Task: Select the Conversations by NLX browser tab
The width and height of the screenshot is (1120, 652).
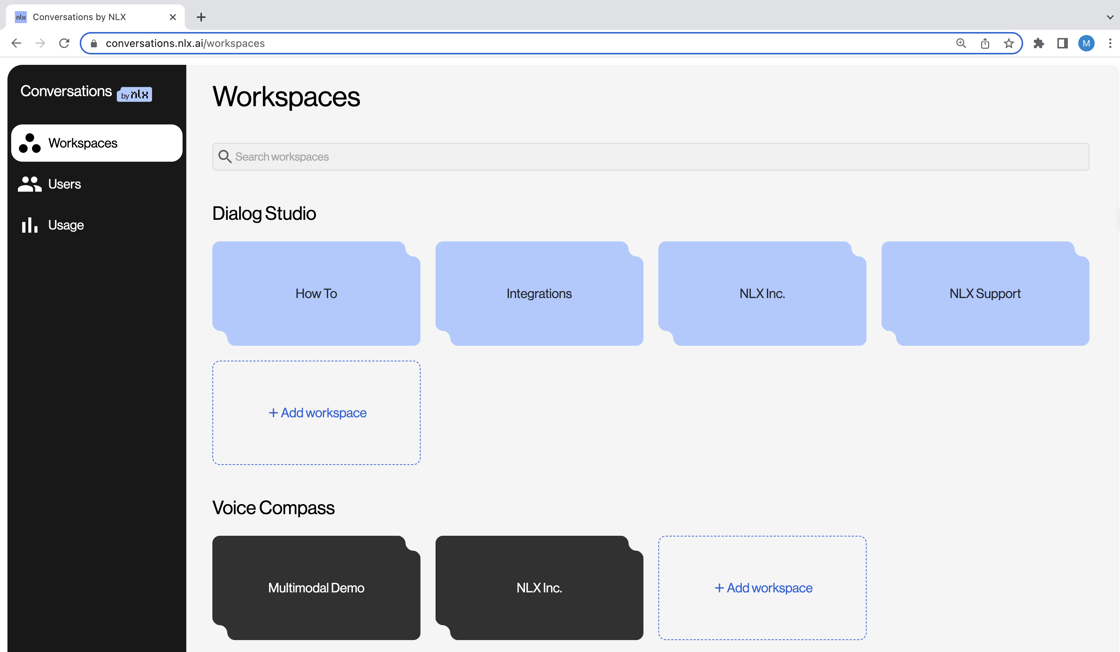Action: point(95,16)
